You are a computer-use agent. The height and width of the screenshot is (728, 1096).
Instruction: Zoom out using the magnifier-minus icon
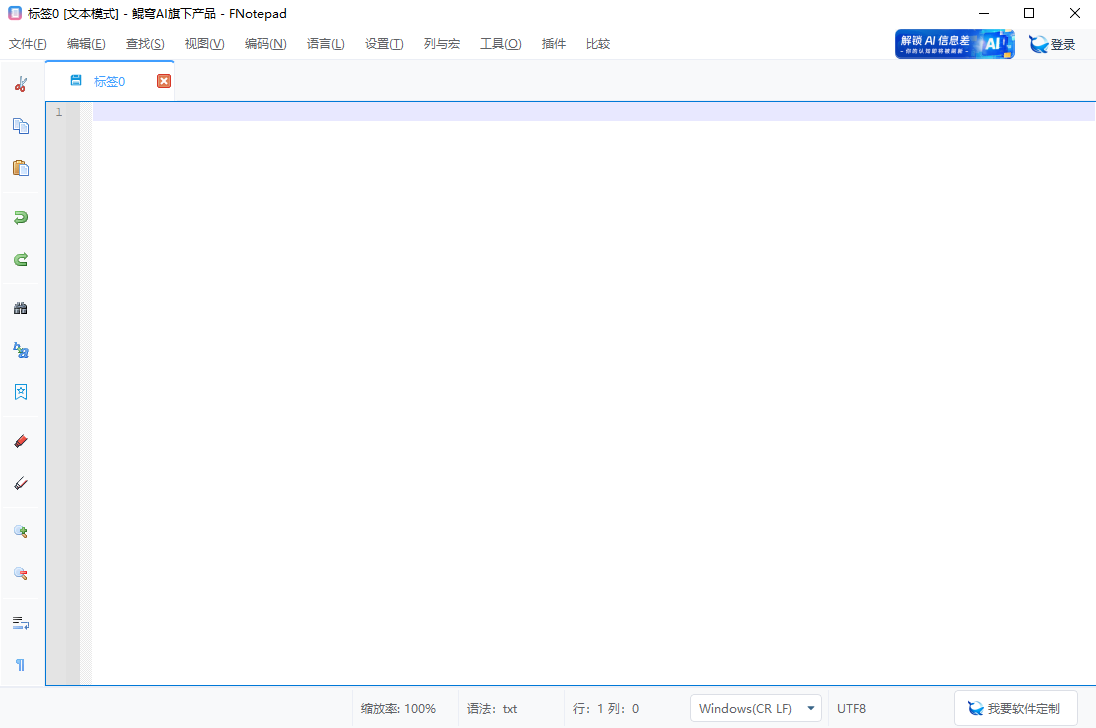click(21, 573)
